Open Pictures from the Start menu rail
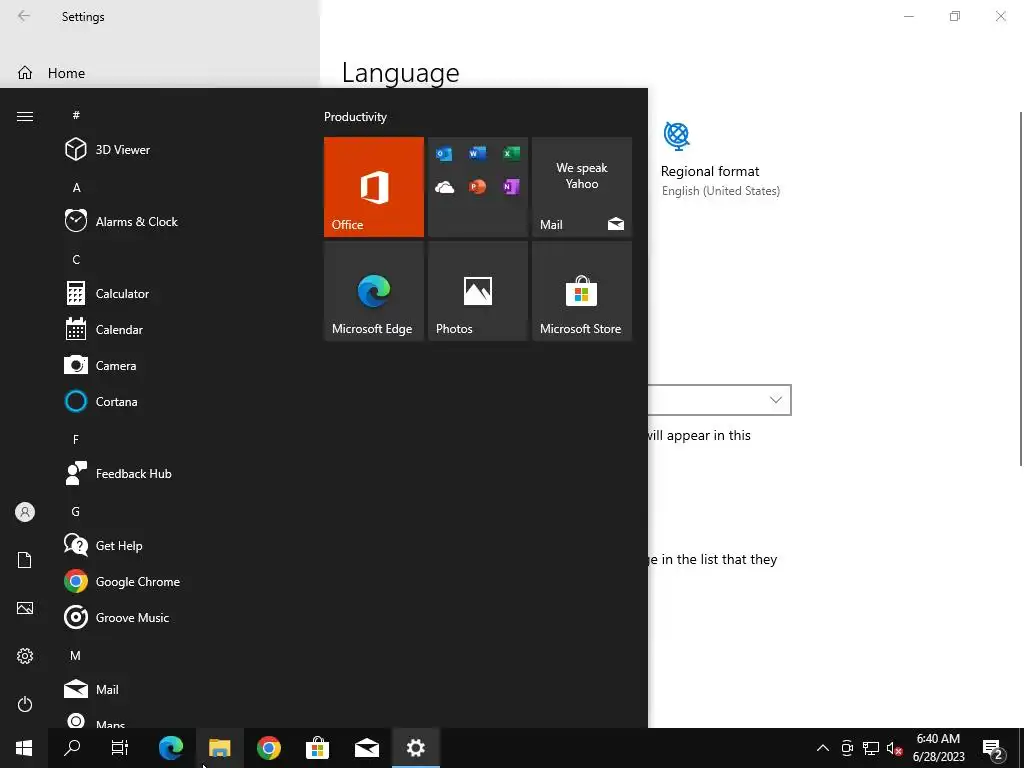Viewport: 1024px width, 768px height. point(25,608)
